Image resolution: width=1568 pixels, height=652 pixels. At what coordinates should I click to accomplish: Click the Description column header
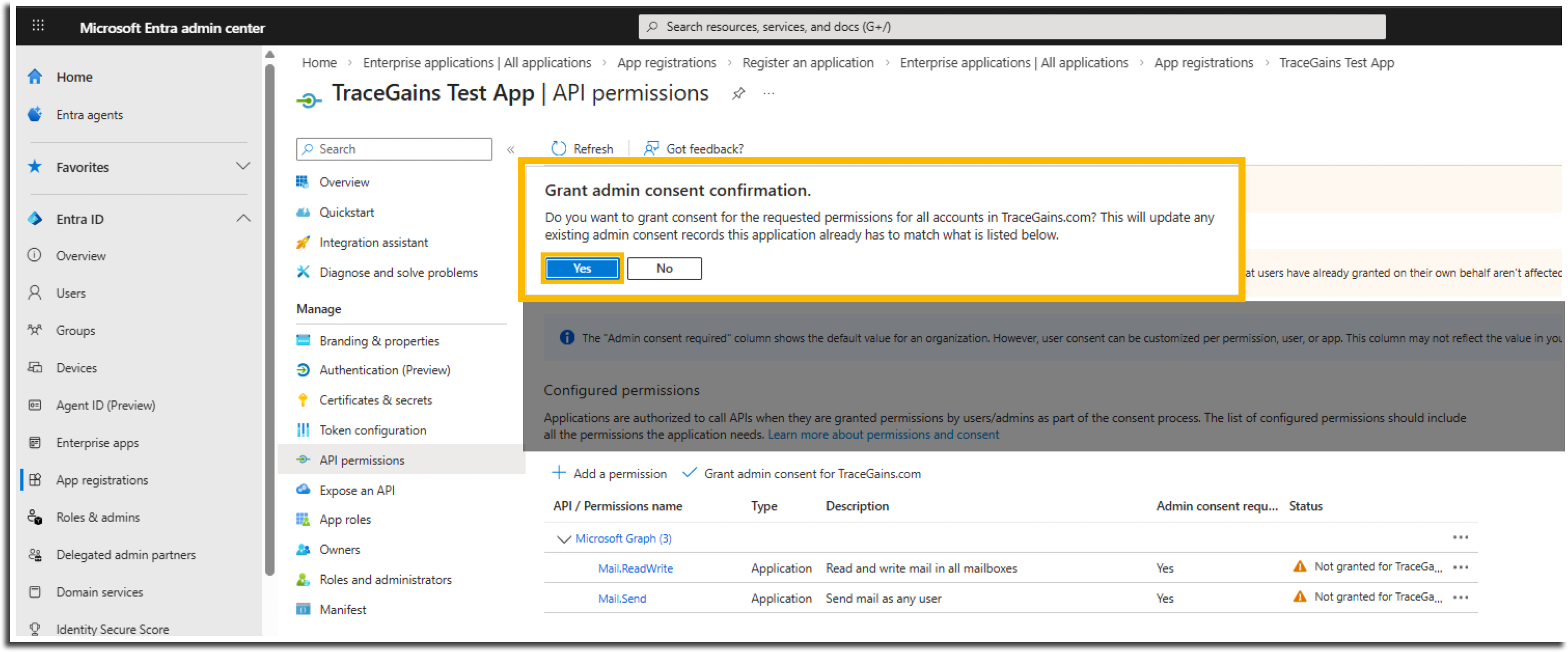pos(857,506)
